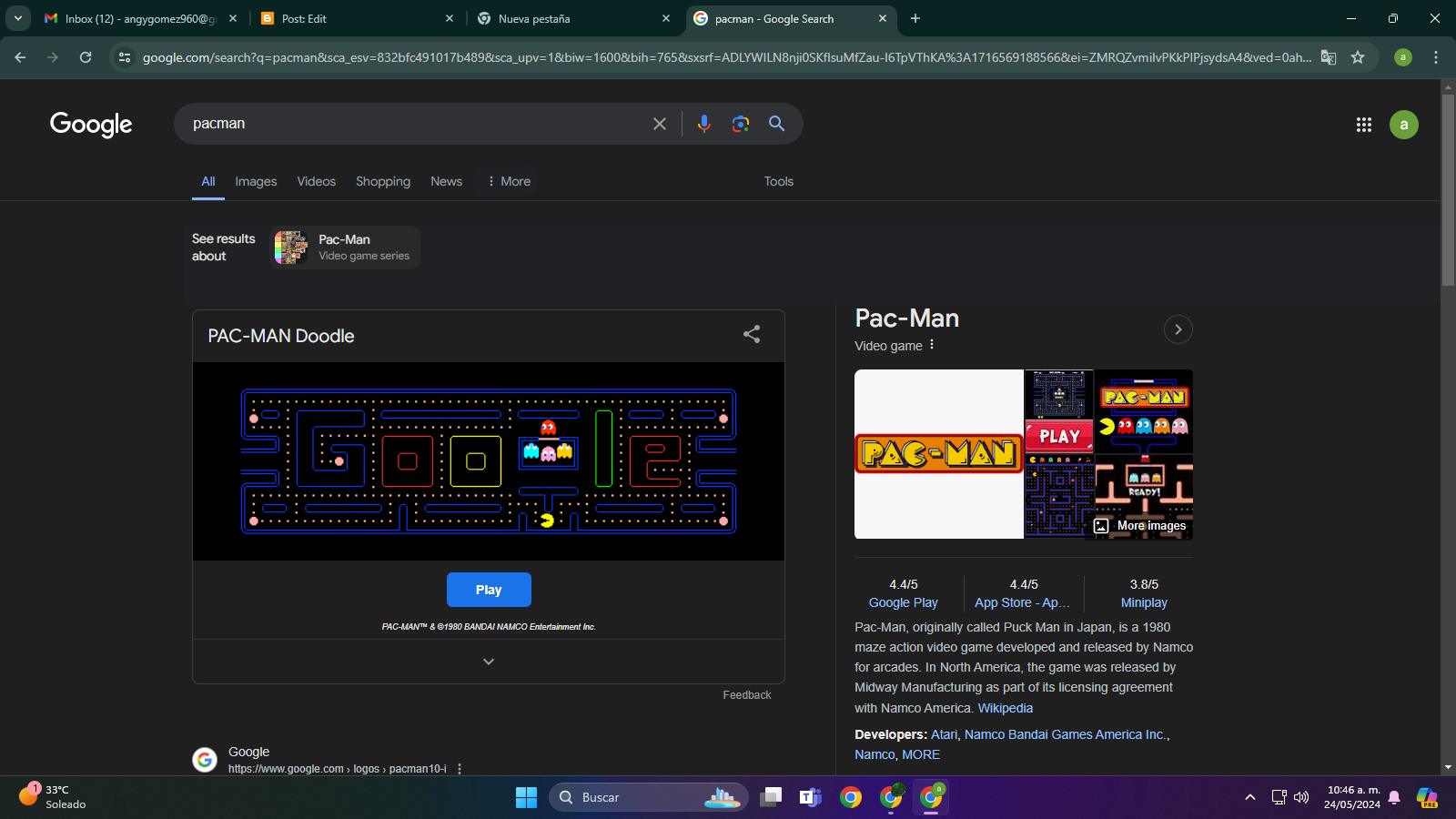Open search Tools
This screenshot has height=819, width=1456.
pyautogui.click(x=779, y=181)
